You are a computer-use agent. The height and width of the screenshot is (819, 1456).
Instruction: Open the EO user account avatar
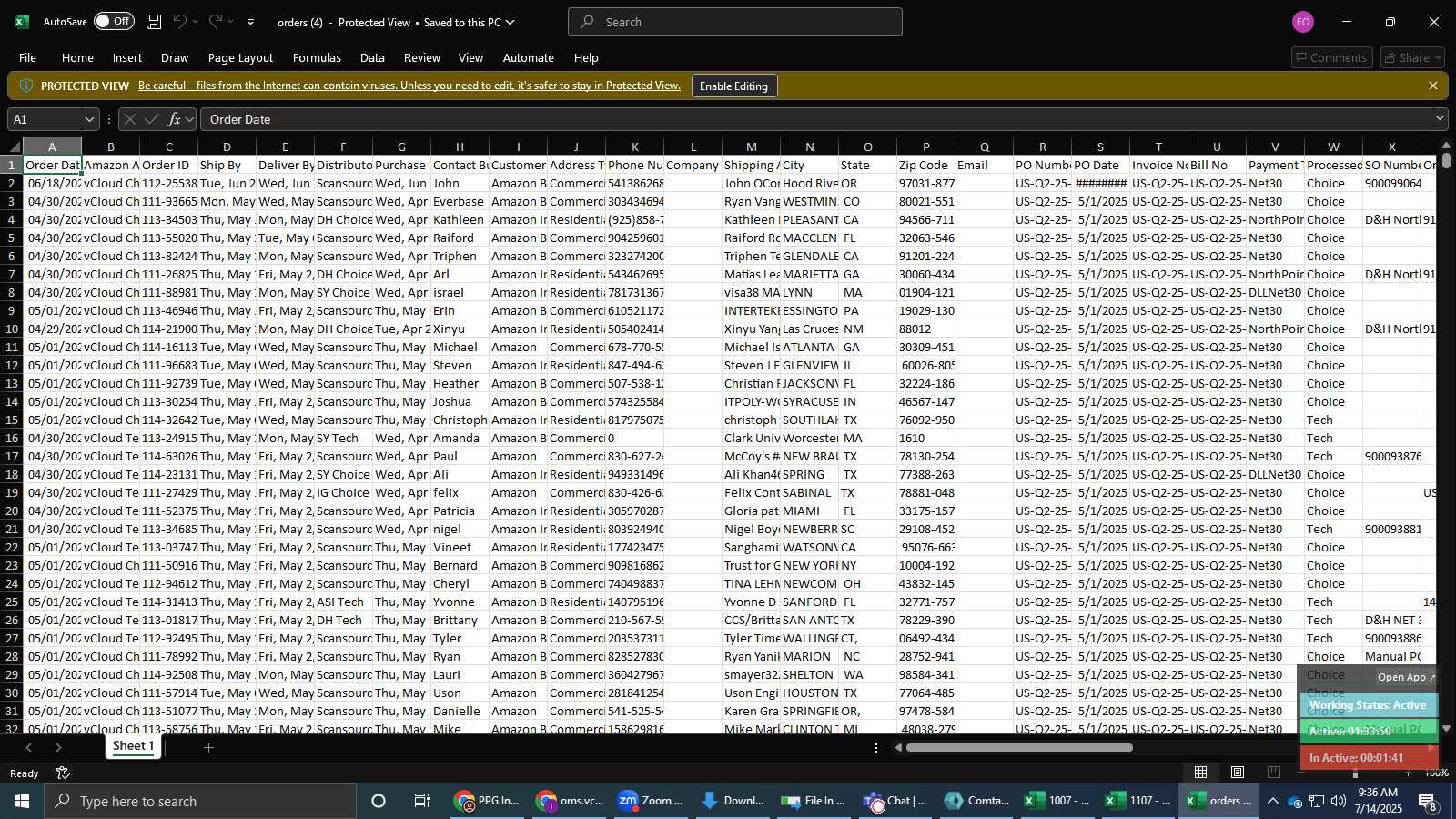click(x=1303, y=22)
